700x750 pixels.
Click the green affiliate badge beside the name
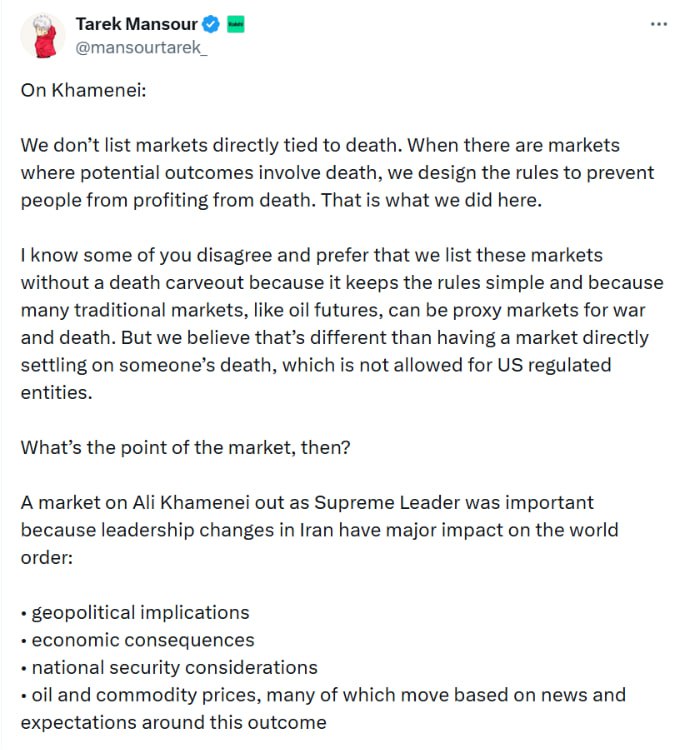[236, 24]
